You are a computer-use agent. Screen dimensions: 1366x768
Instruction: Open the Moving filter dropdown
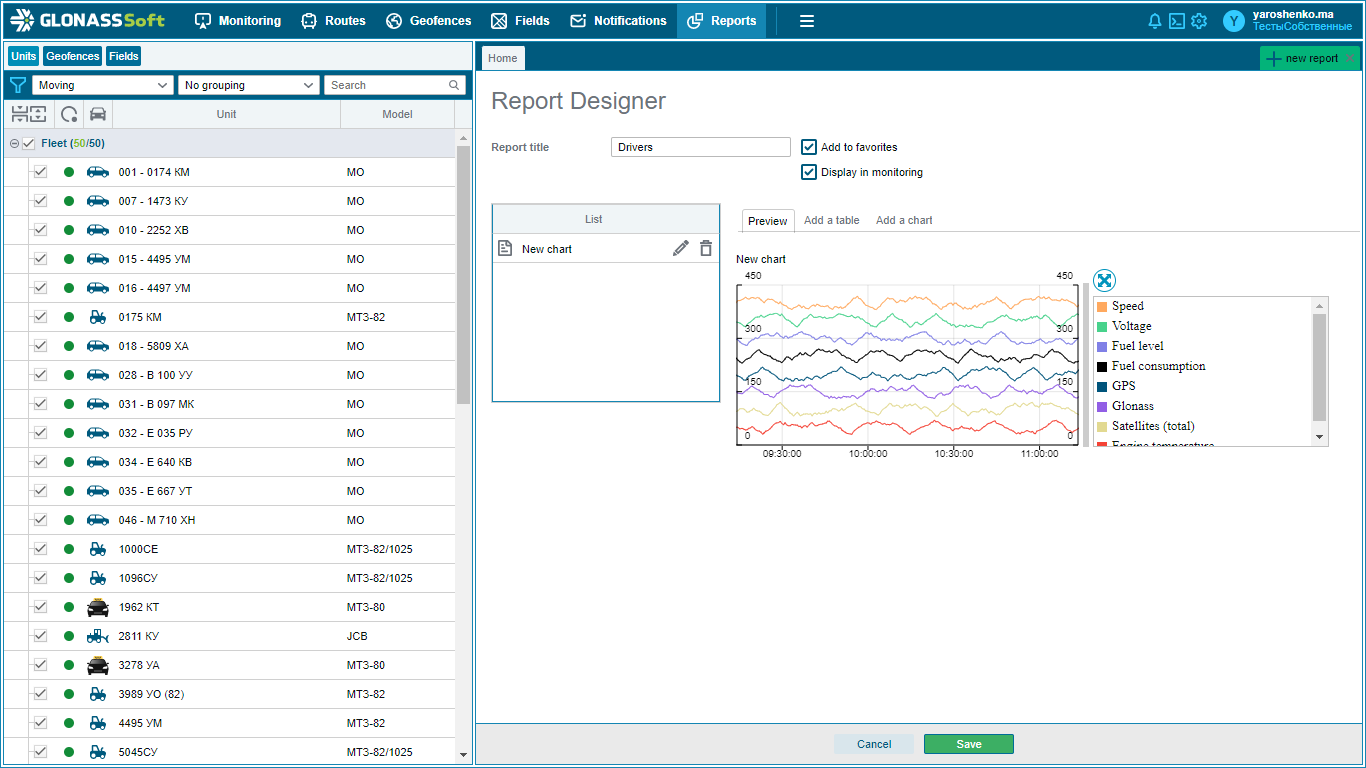click(103, 85)
